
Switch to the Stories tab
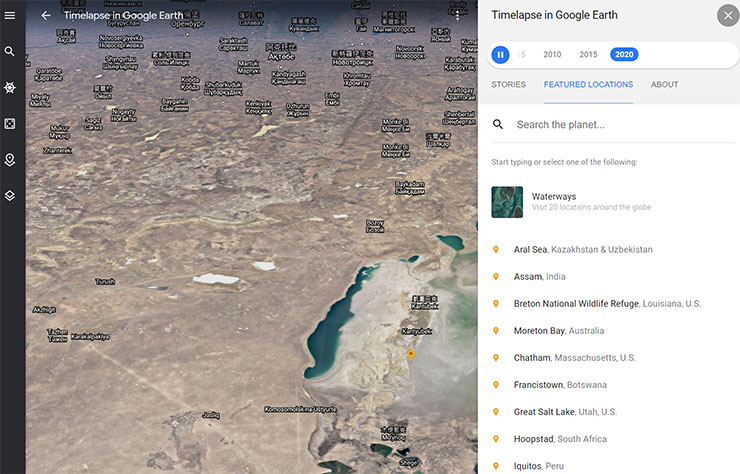point(508,85)
